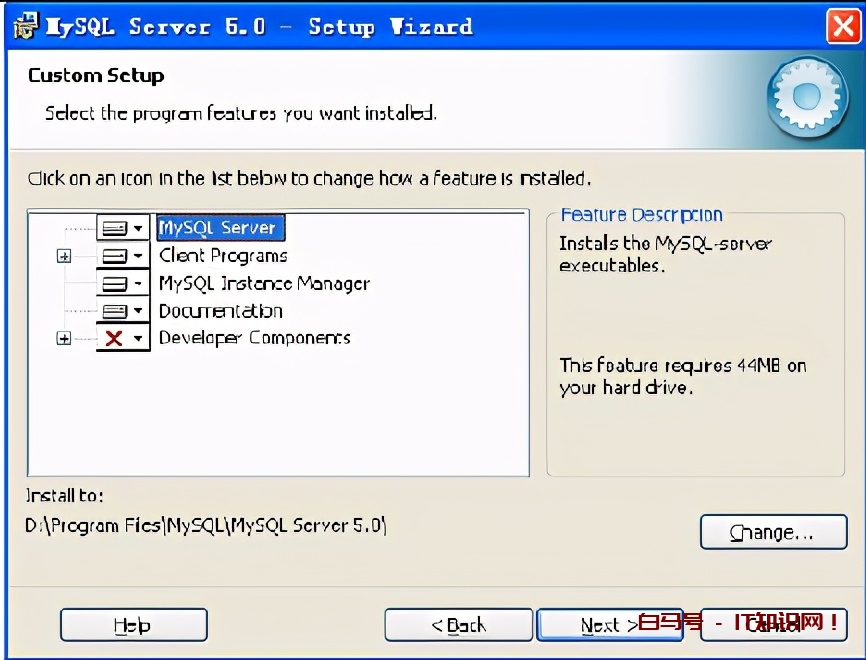Screen dimensions: 866x660
Task: Click the installer icon in the title bar
Action: (26, 26)
